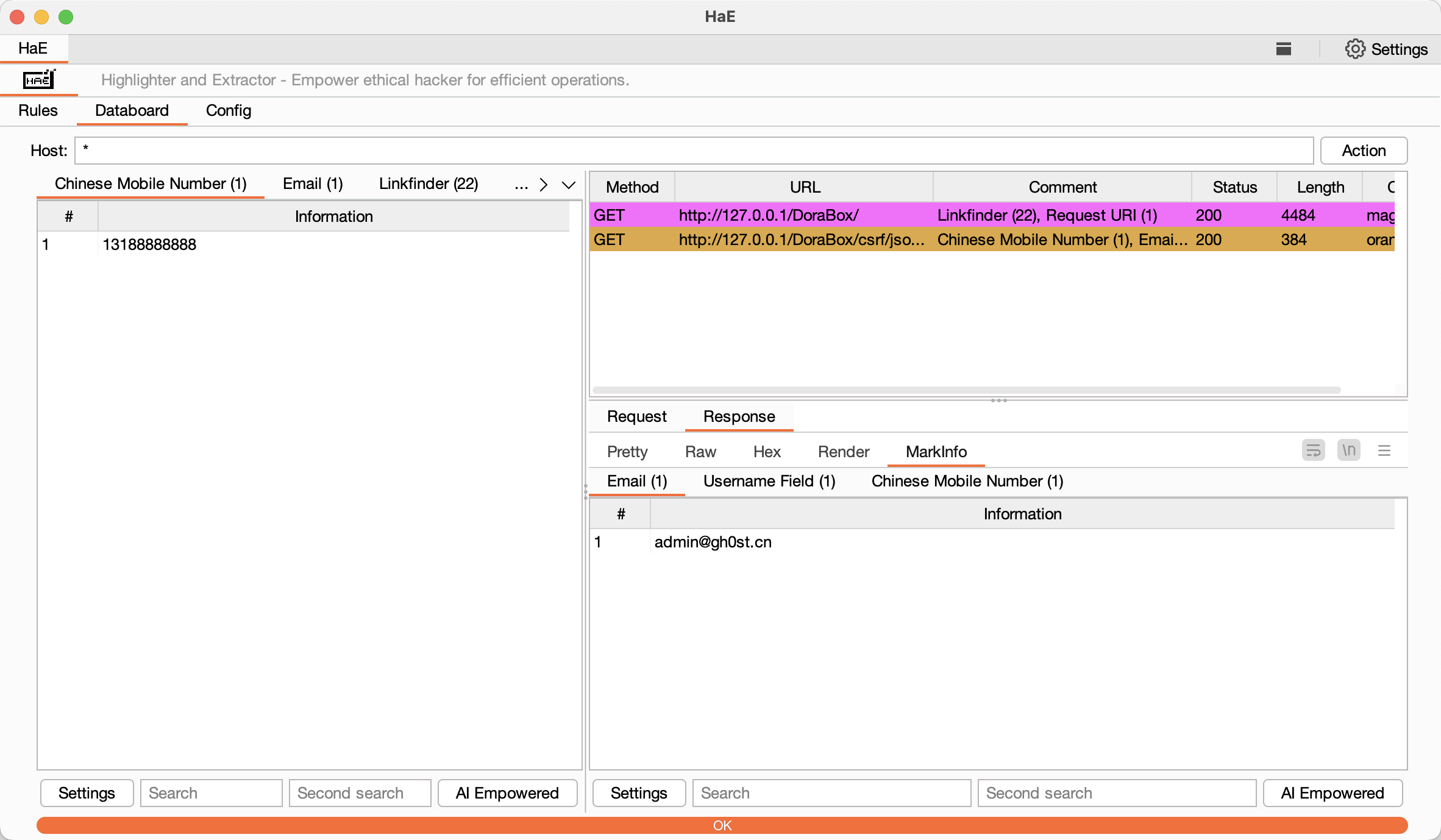The height and width of the screenshot is (840, 1441).
Task: Click the Settings gear icon
Action: coord(1354,49)
